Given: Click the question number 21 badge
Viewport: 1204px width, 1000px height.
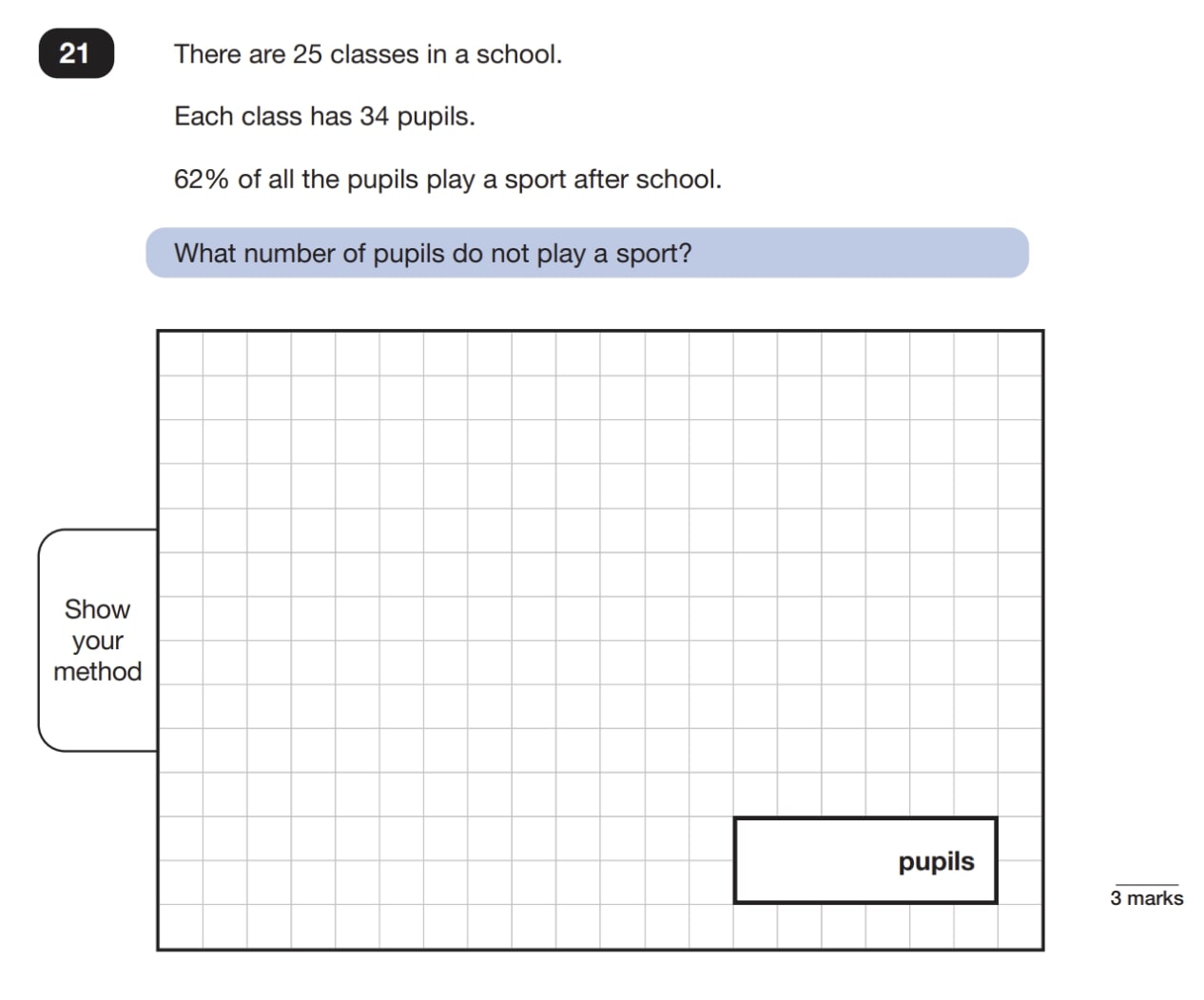Looking at the screenshot, I should point(75,53).
